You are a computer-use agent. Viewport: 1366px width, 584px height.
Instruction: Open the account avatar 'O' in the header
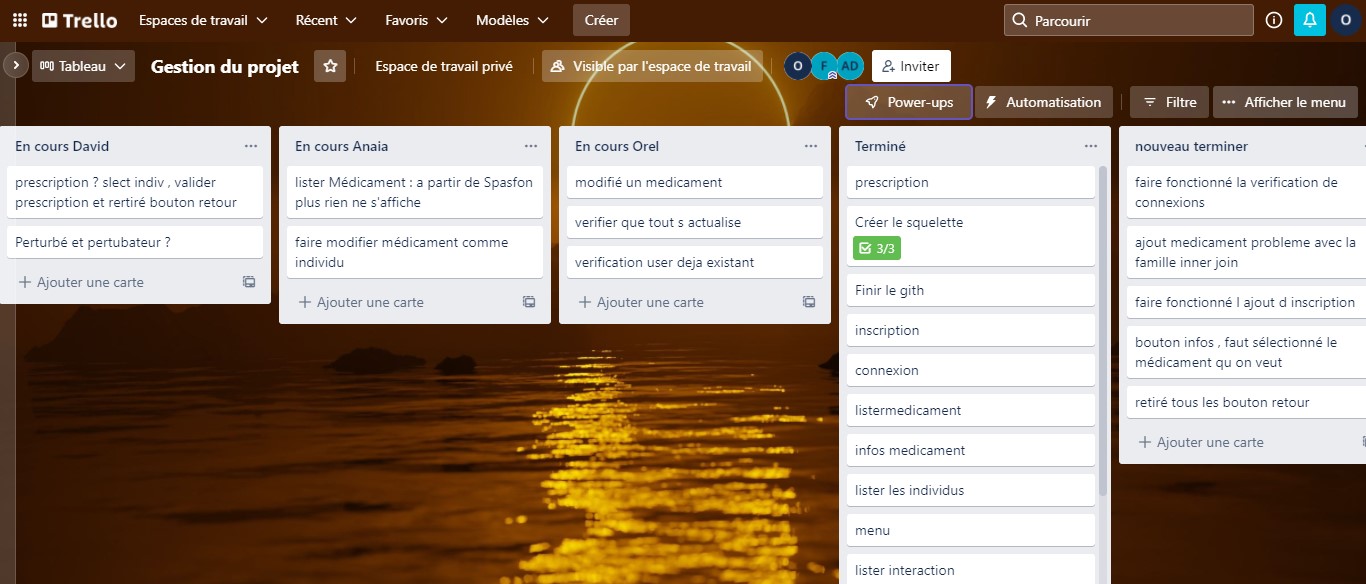click(1346, 20)
